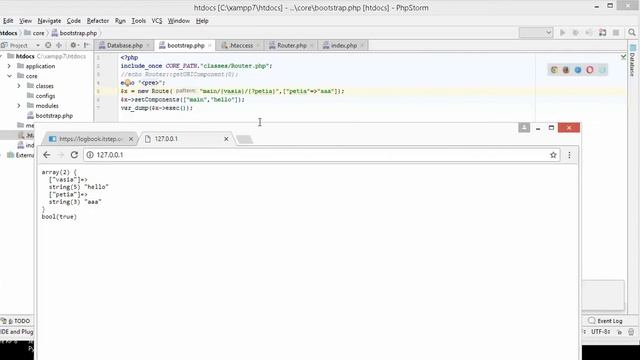The image size is (640, 360).
Task: Click browser Back arrow
Action: [47, 155]
